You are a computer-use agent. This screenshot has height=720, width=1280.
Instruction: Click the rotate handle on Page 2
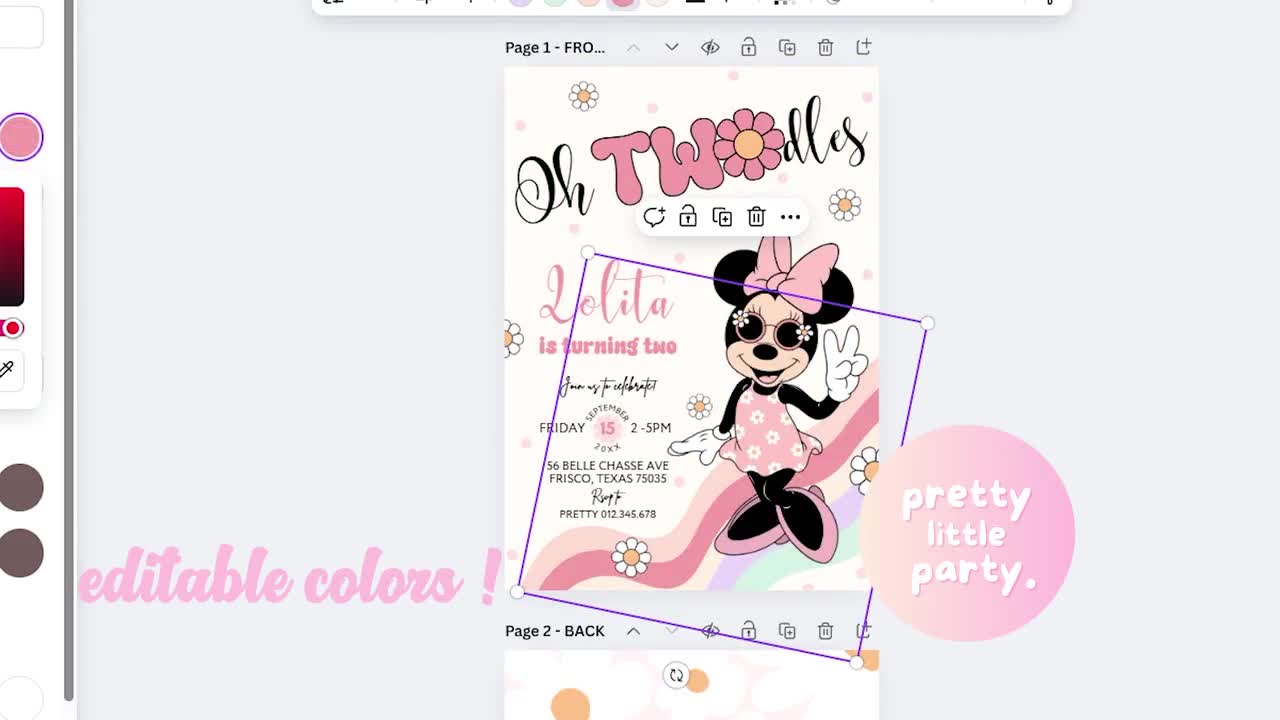point(678,676)
